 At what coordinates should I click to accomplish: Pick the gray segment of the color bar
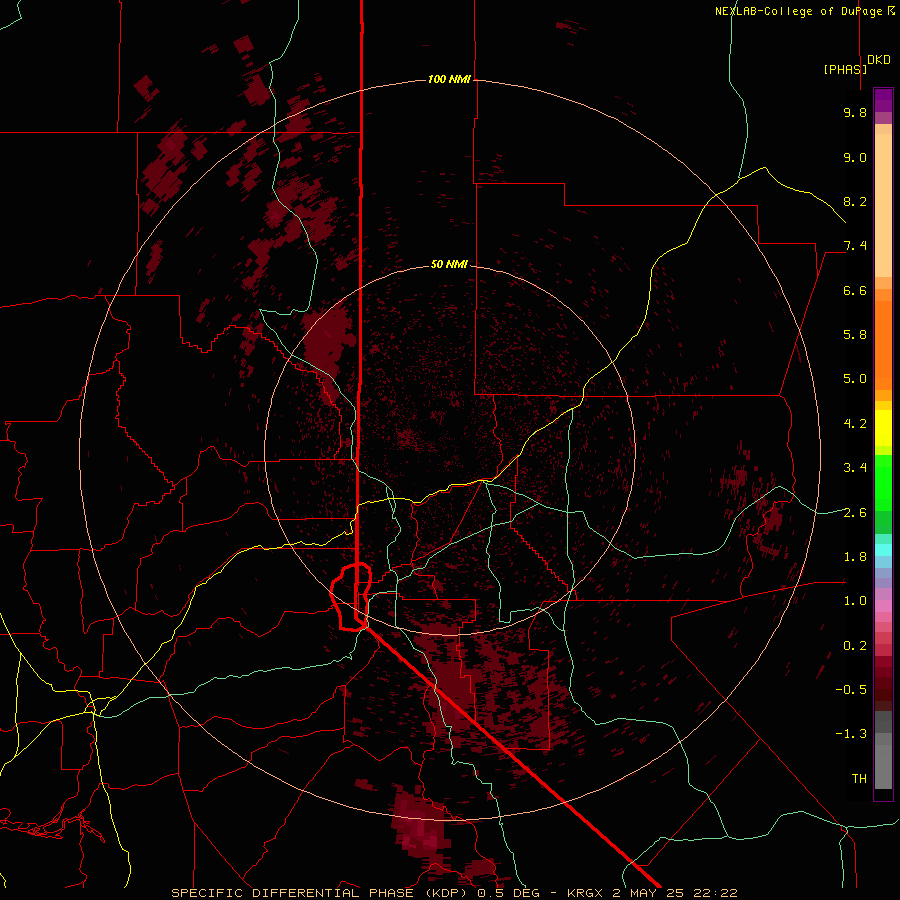point(883,749)
